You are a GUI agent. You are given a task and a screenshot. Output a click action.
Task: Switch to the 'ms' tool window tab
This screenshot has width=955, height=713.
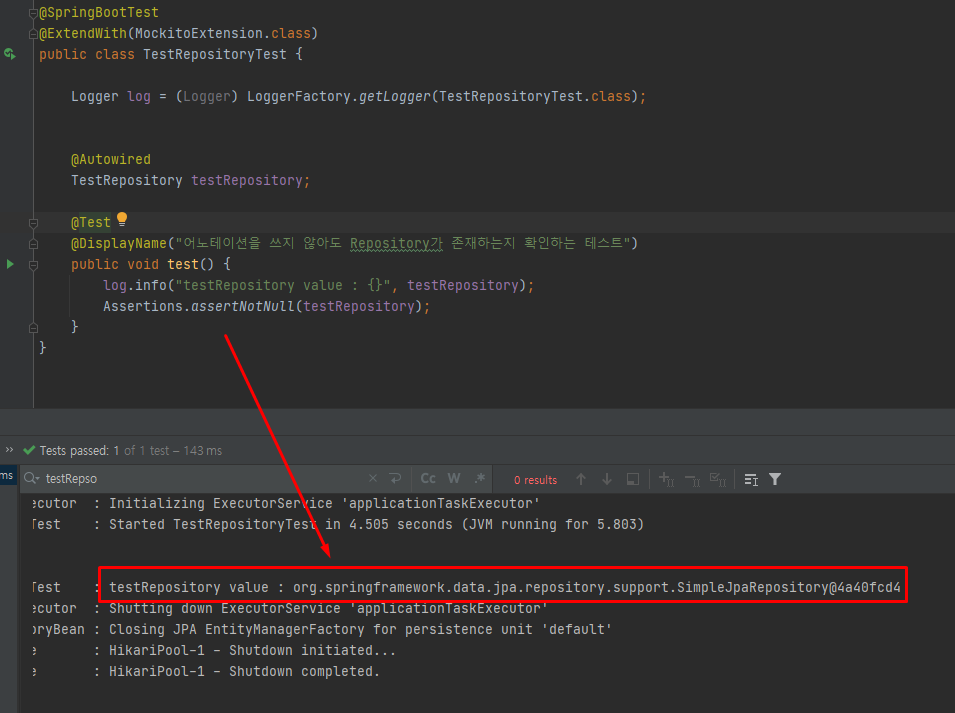(5, 478)
